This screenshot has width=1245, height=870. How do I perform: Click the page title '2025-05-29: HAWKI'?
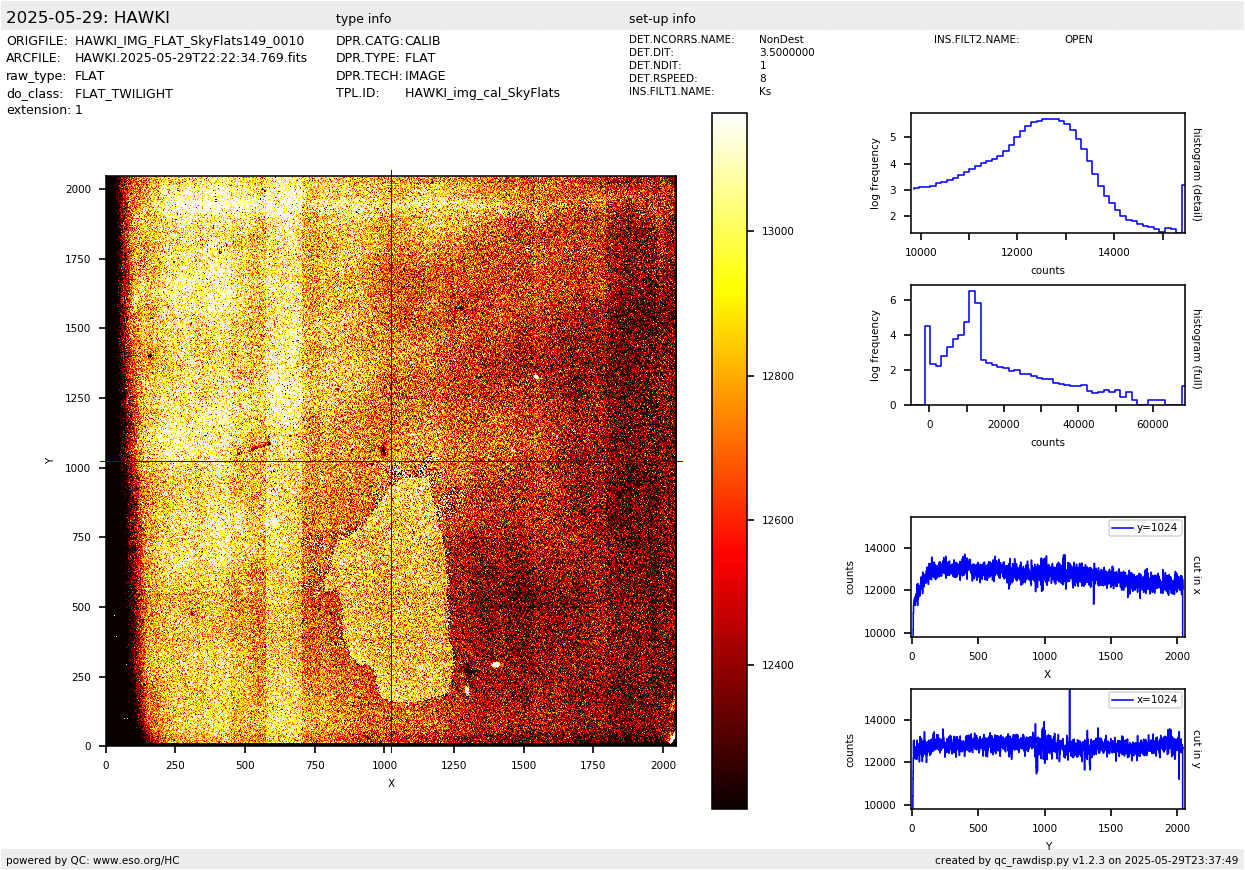pos(88,18)
